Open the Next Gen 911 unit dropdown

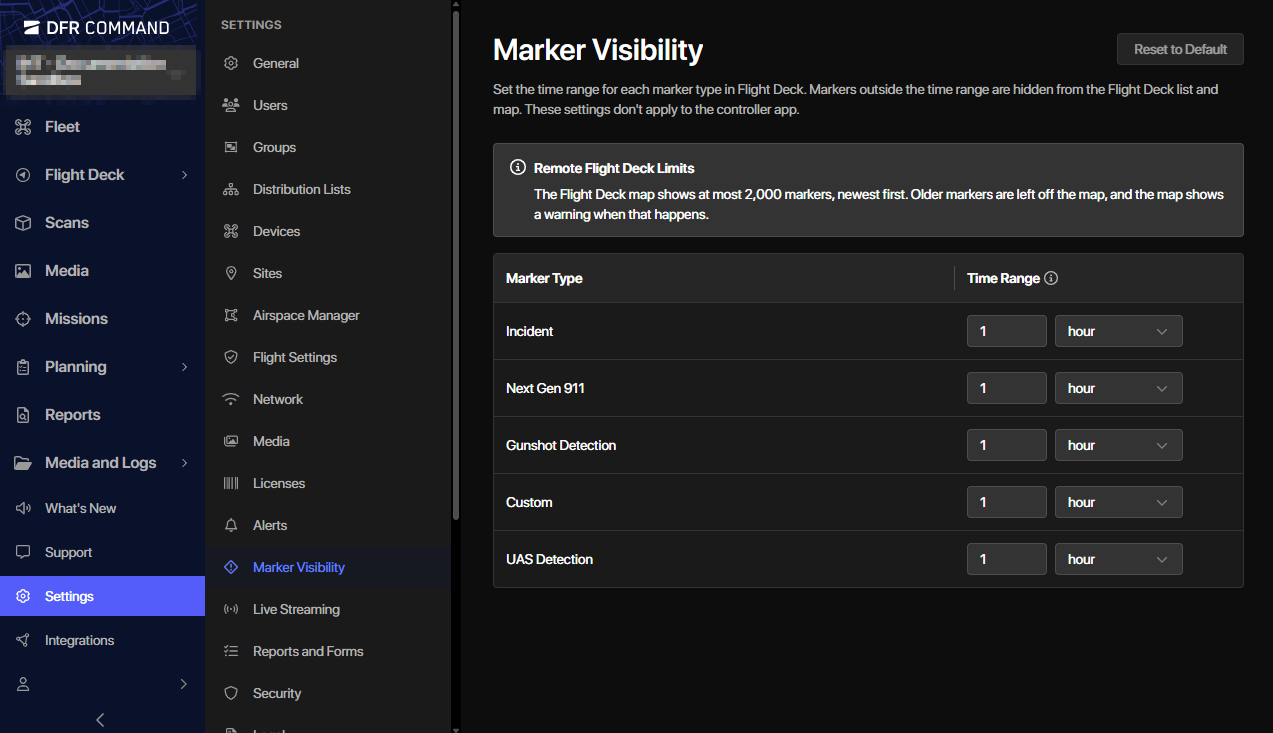1119,388
